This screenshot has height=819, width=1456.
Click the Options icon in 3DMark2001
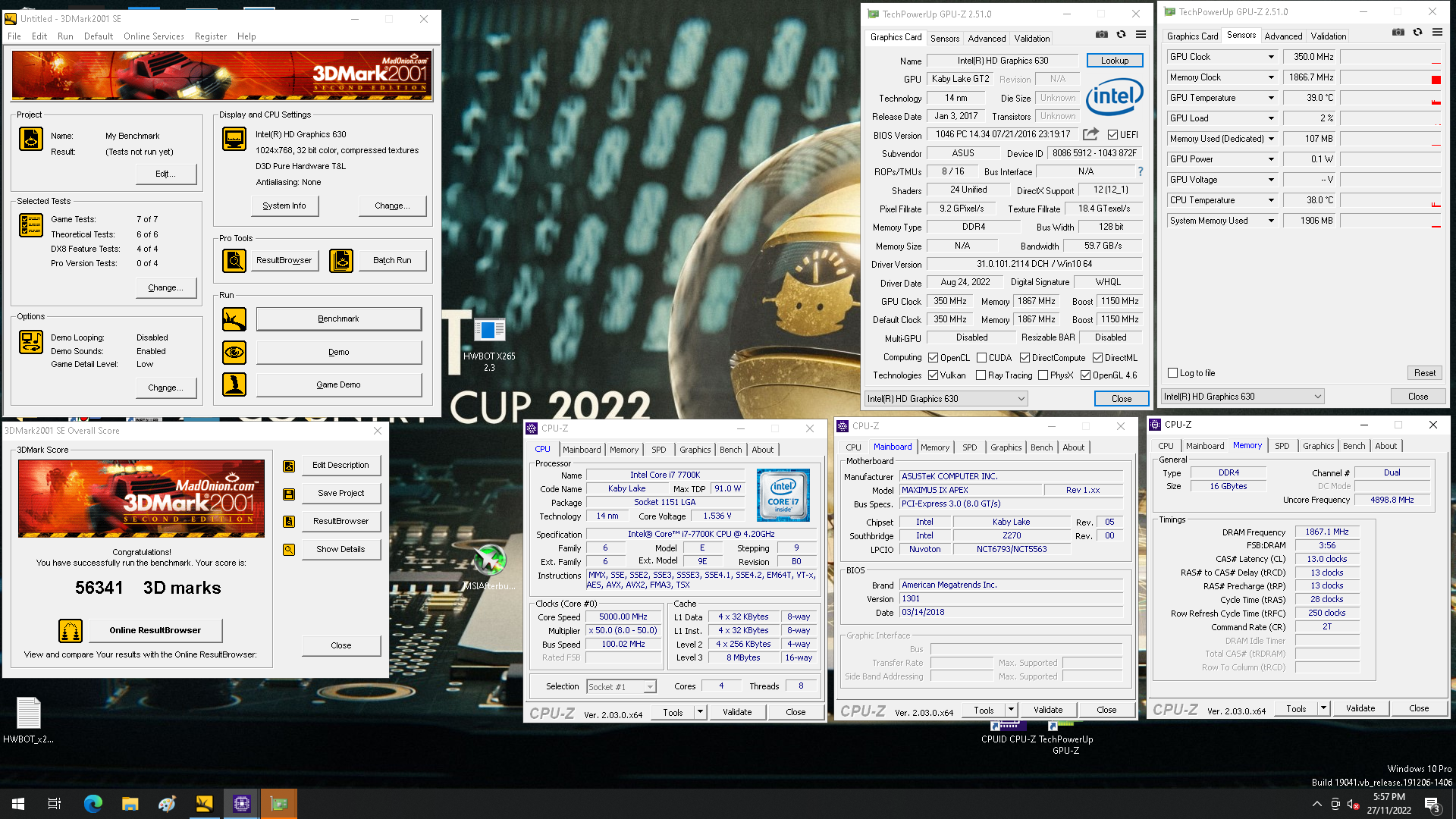31,342
